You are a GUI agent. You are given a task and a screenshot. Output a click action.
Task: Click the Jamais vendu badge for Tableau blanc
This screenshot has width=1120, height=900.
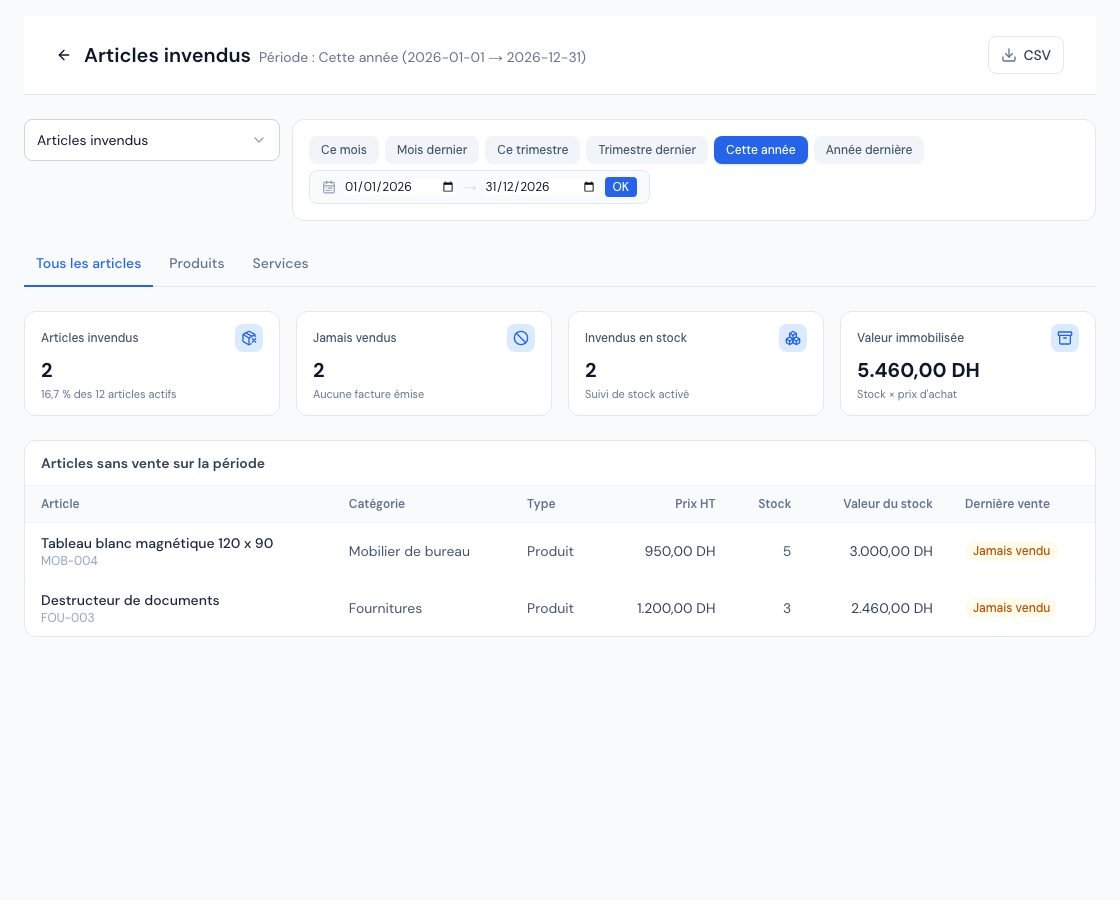(1011, 551)
